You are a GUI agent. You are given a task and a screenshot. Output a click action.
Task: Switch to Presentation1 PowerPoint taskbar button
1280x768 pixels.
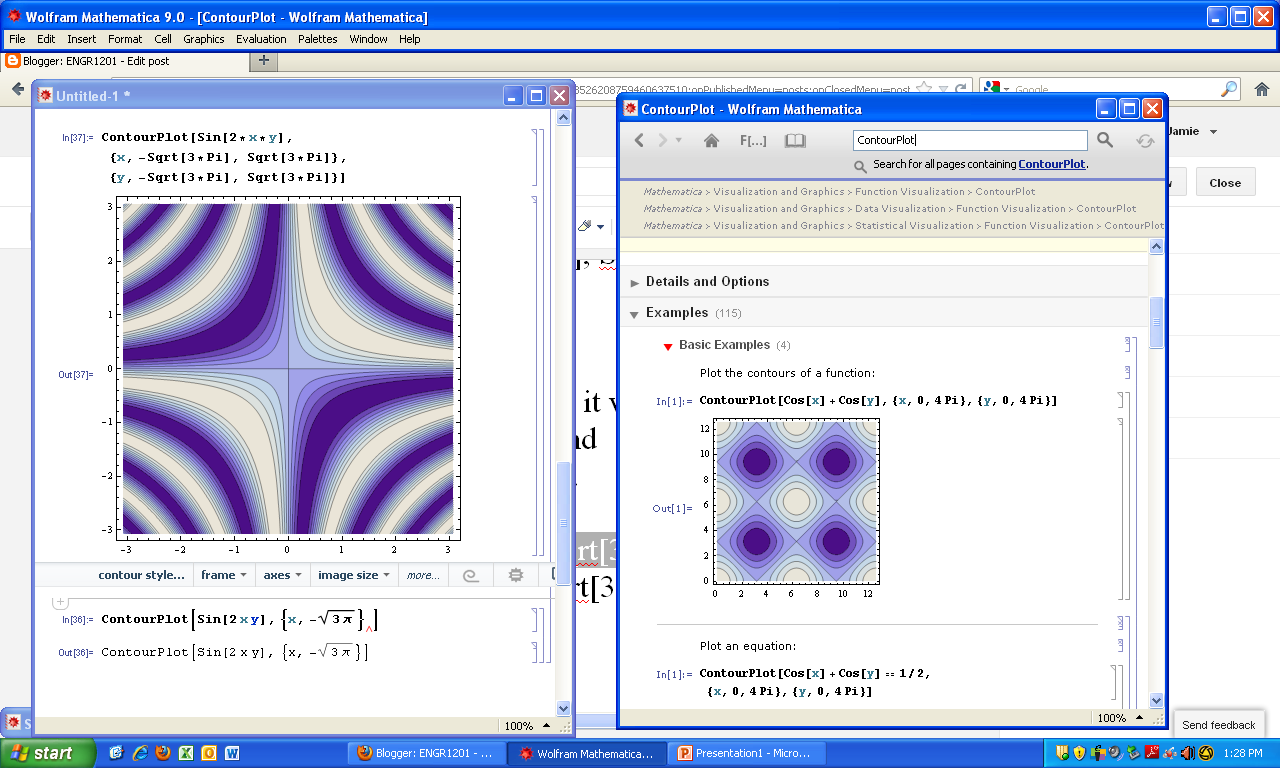[x=747, y=753]
